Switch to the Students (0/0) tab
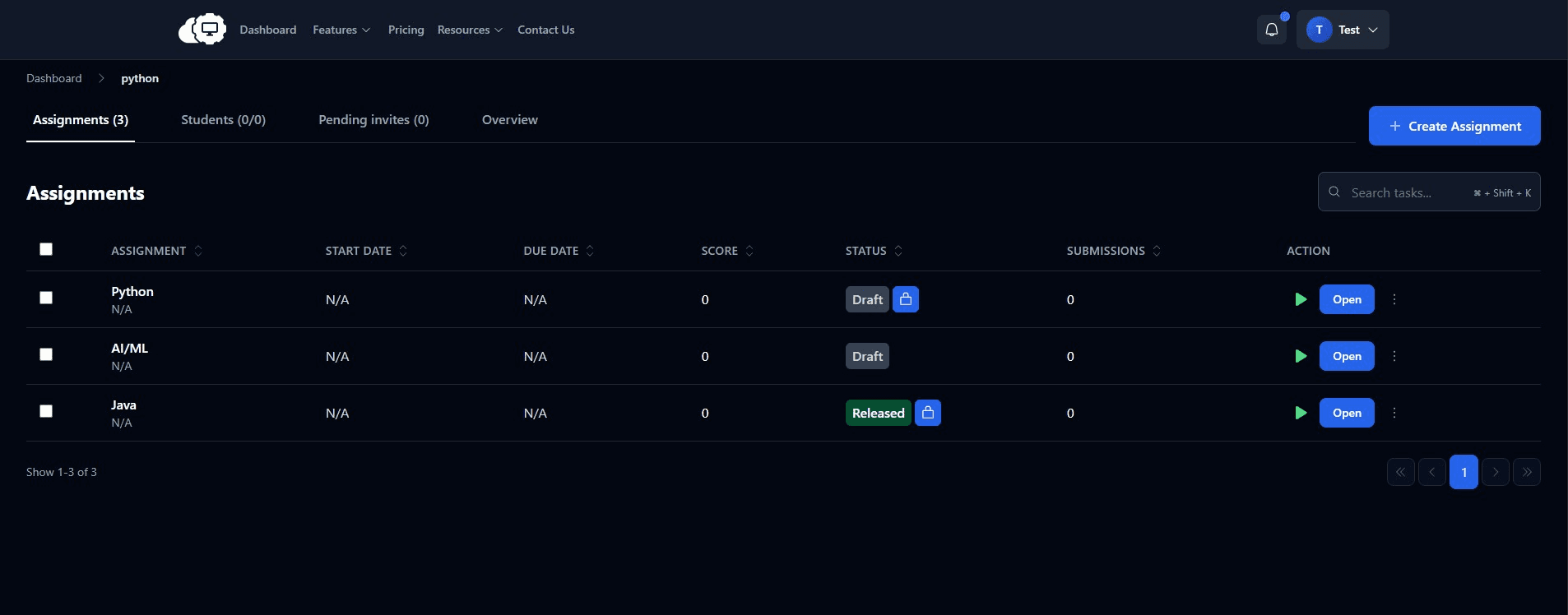The image size is (1568, 615). click(223, 120)
